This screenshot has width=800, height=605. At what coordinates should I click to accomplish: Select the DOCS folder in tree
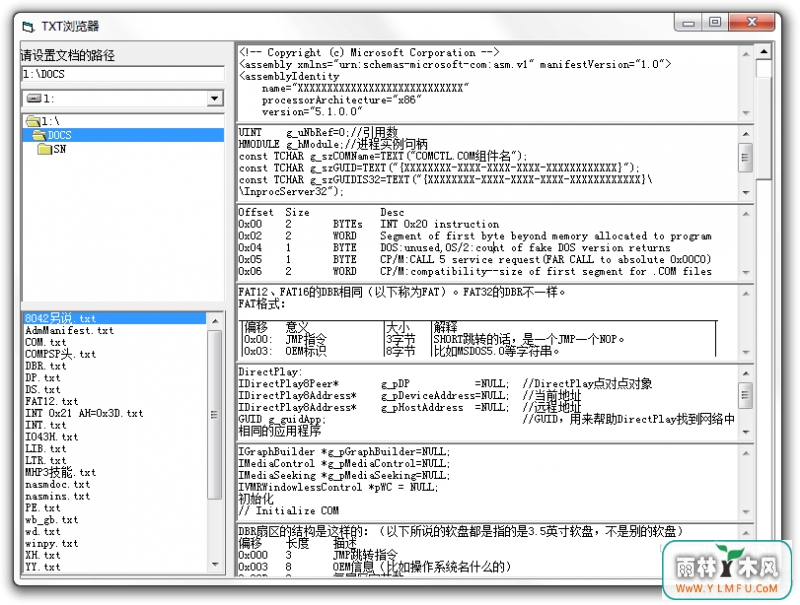[x=123, y=135]
